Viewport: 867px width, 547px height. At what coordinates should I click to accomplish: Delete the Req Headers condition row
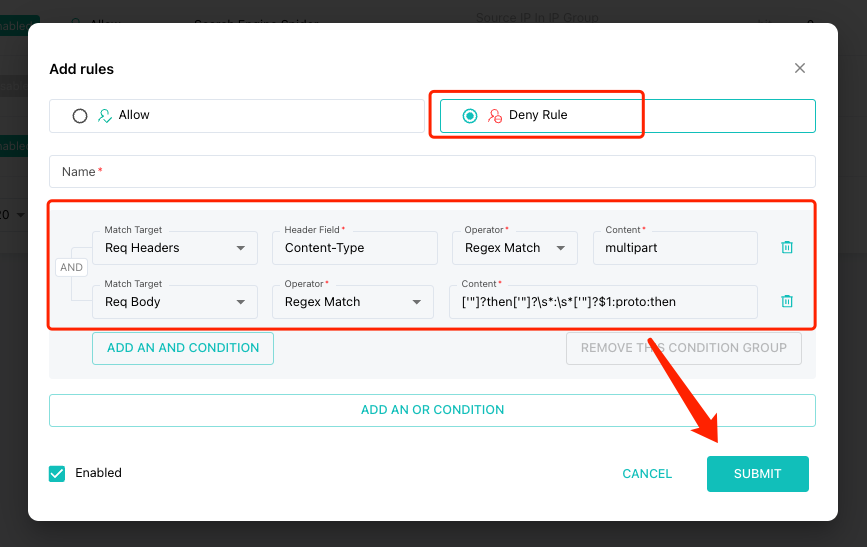[x=787, y=247]
